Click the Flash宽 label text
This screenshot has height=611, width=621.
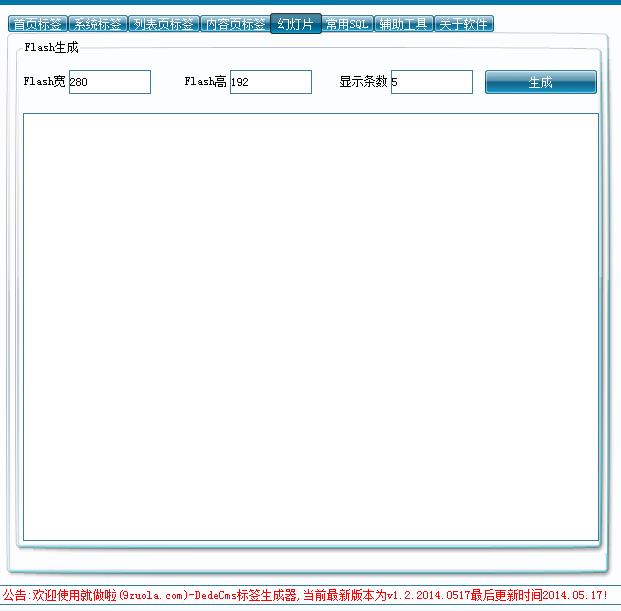point(44,82)
